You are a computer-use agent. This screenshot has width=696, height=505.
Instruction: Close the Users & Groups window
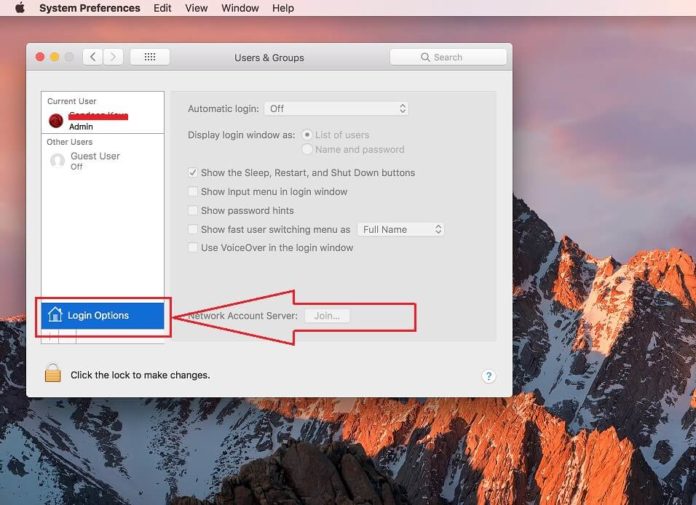point(40,57)
